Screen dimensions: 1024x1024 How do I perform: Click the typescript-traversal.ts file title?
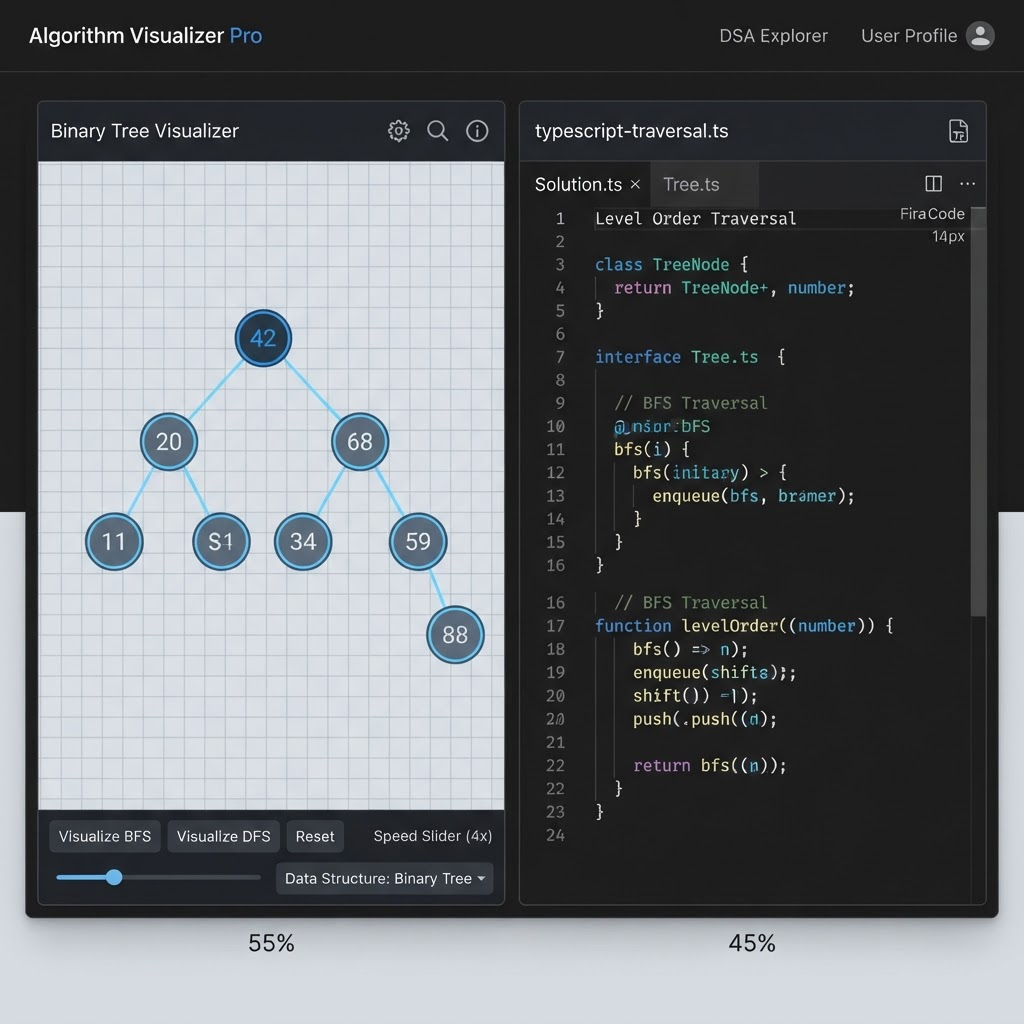pos(632,131)
